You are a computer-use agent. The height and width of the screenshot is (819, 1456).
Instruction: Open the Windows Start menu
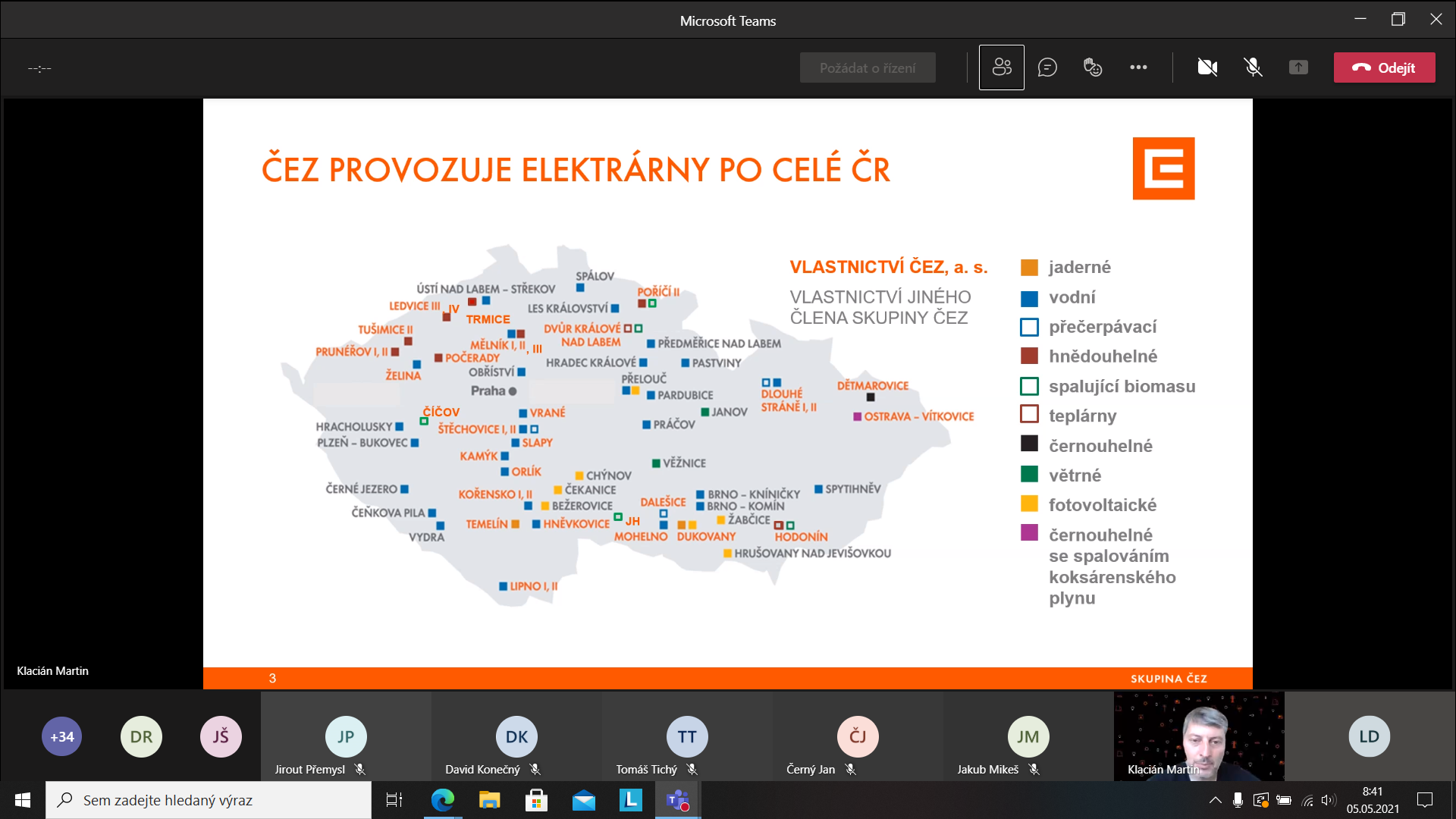tap(23, 800)
